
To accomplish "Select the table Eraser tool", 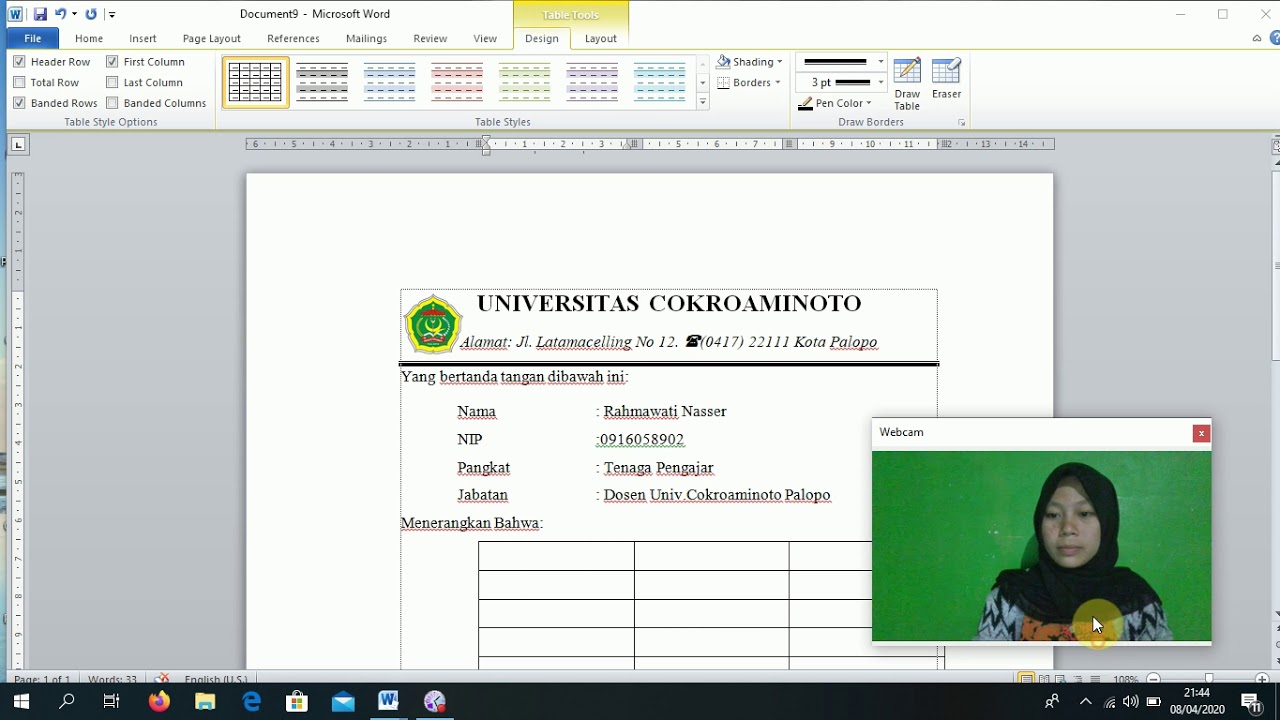I will tap(946, 79).
